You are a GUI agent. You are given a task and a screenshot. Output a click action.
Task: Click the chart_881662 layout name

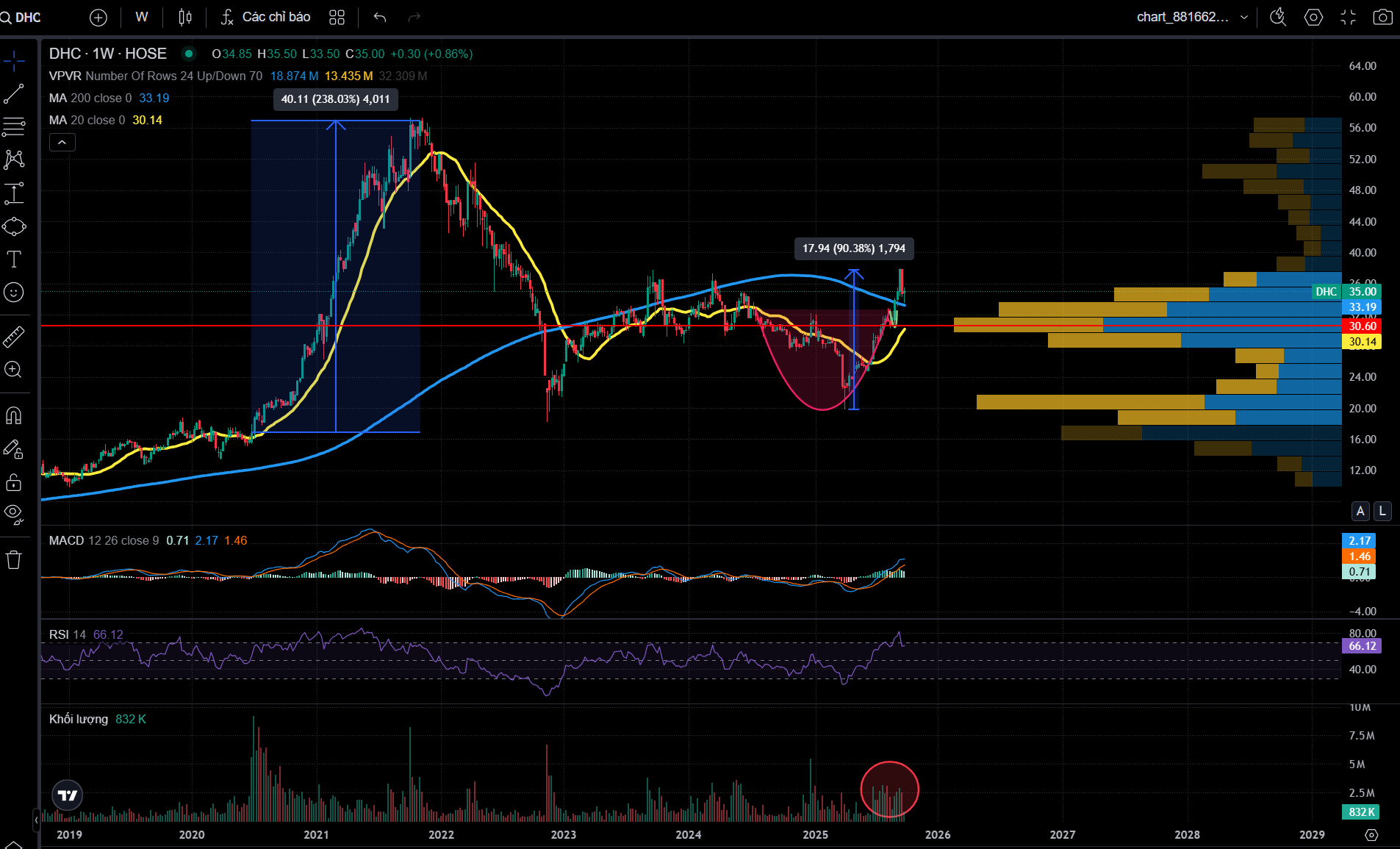click(x=1182, y=17)
